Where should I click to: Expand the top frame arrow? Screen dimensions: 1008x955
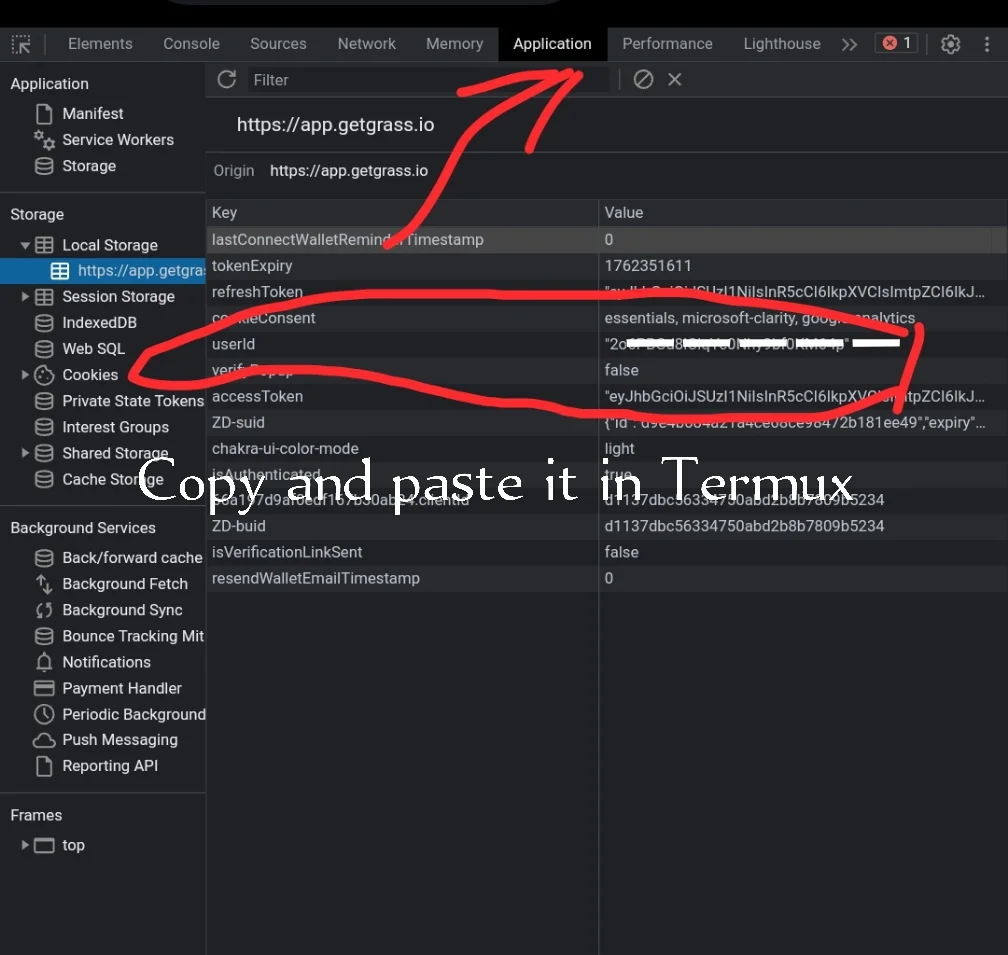pyautogui.click(x=25, y=845)
